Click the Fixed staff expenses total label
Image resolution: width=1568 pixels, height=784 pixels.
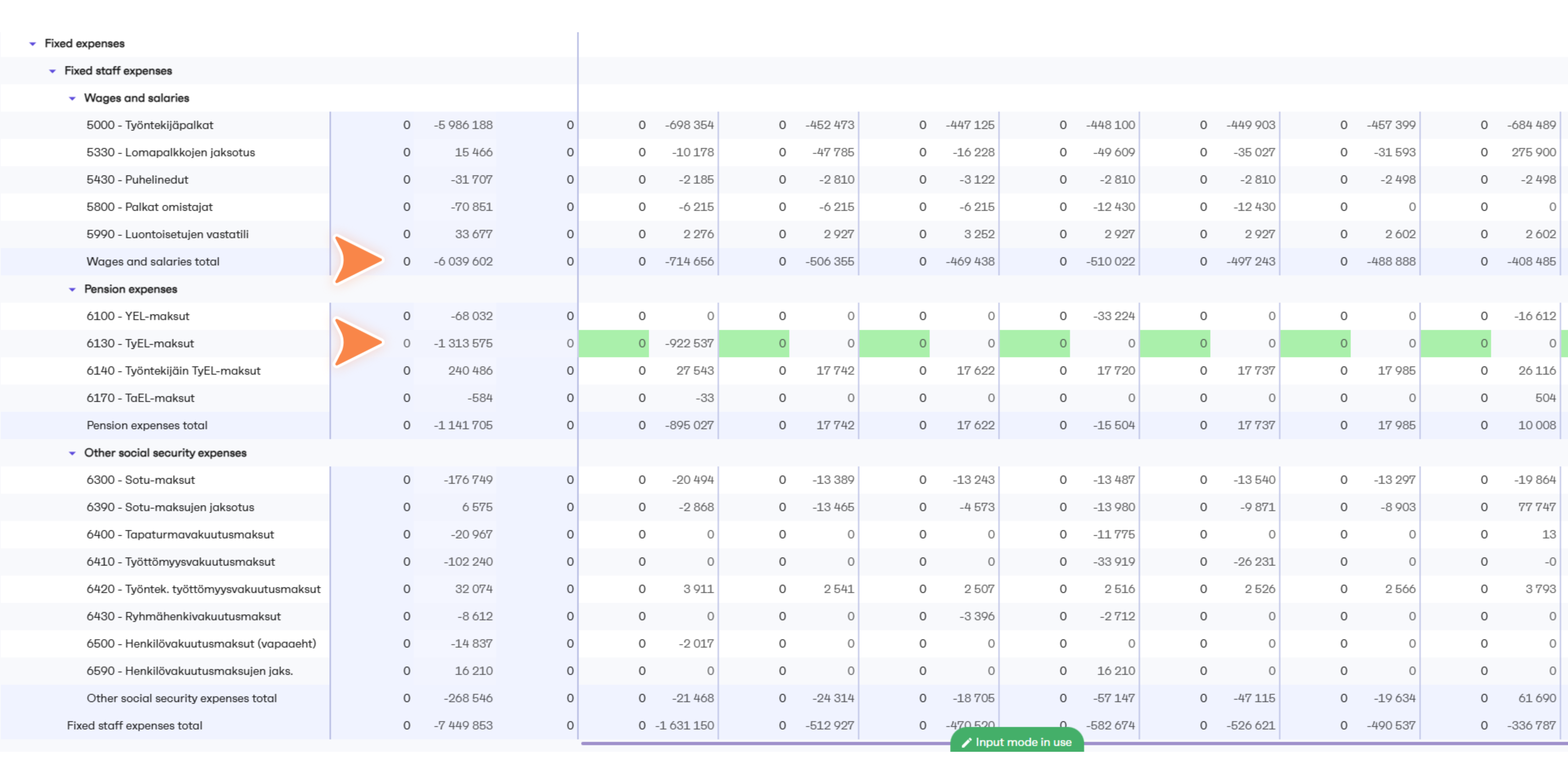(135, 725)
